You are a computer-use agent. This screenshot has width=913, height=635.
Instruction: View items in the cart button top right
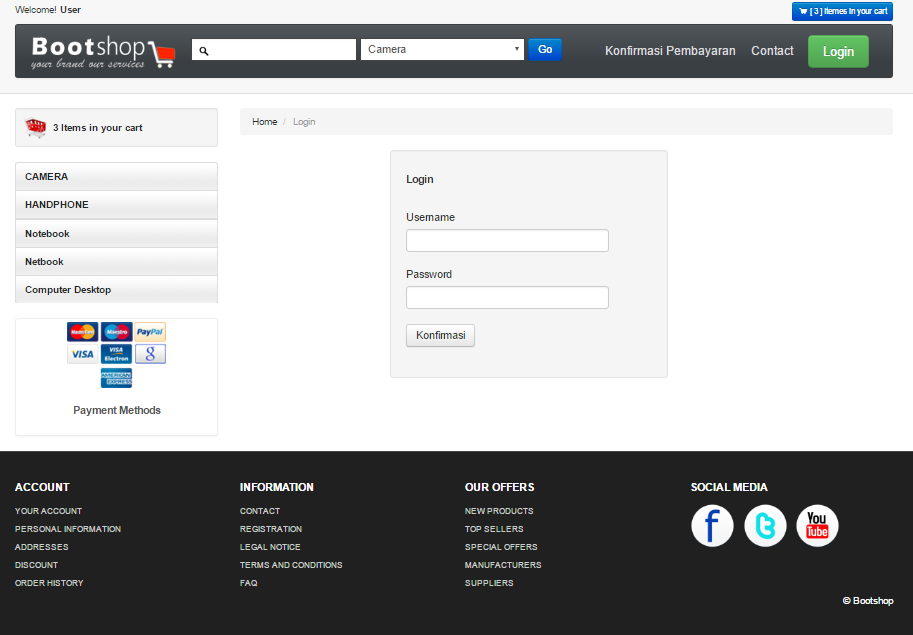[x=841, y=11]
